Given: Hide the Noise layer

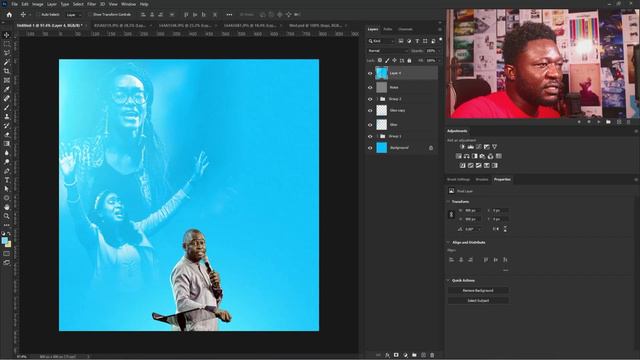Looking at the screenshot, I should point(370,87).
